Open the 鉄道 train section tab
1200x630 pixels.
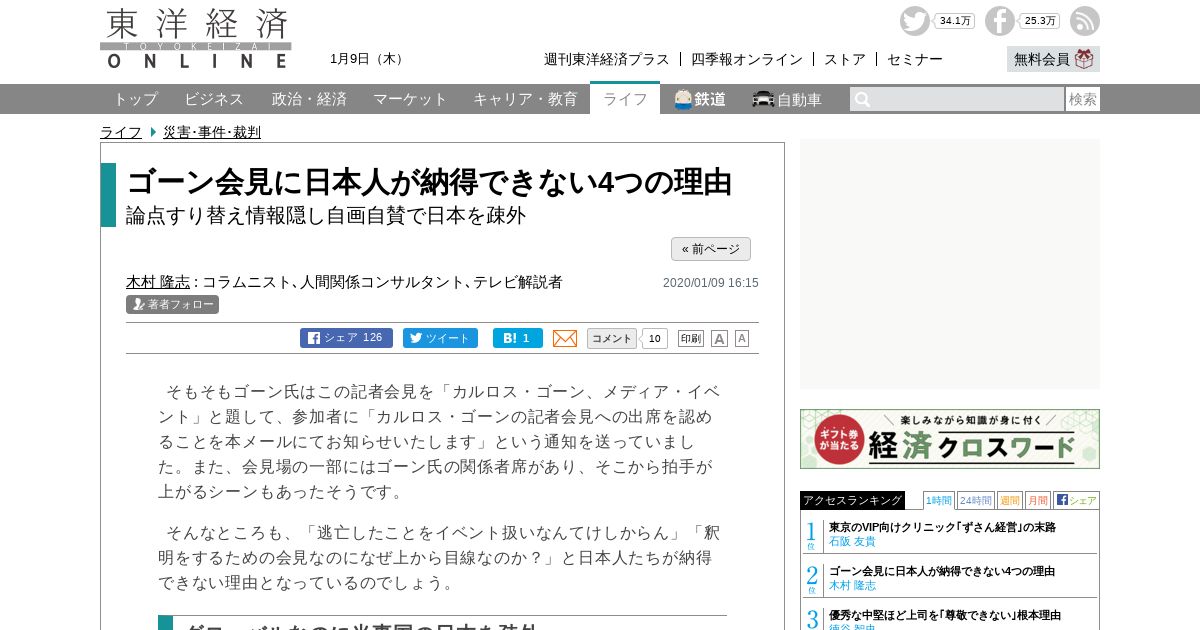(700, 99)
